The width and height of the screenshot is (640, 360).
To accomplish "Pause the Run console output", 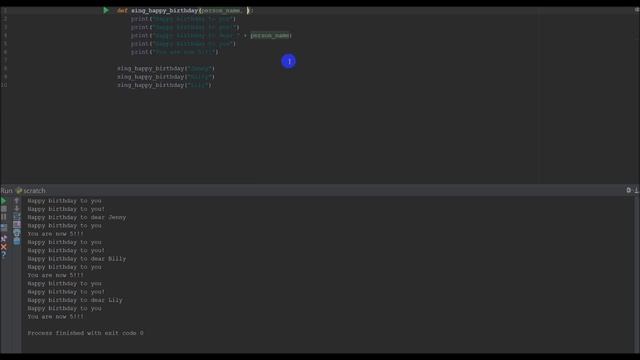I will (4, 217).
